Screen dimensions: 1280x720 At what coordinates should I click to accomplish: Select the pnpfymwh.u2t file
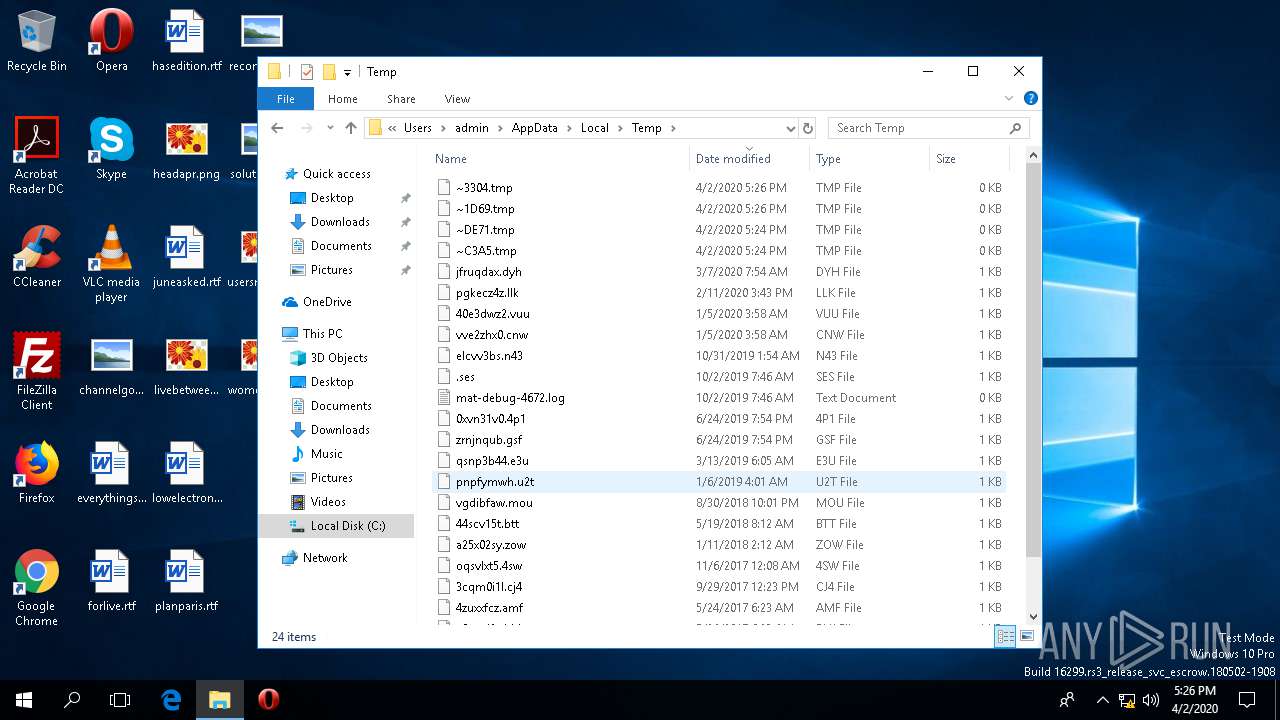[720, 482]
